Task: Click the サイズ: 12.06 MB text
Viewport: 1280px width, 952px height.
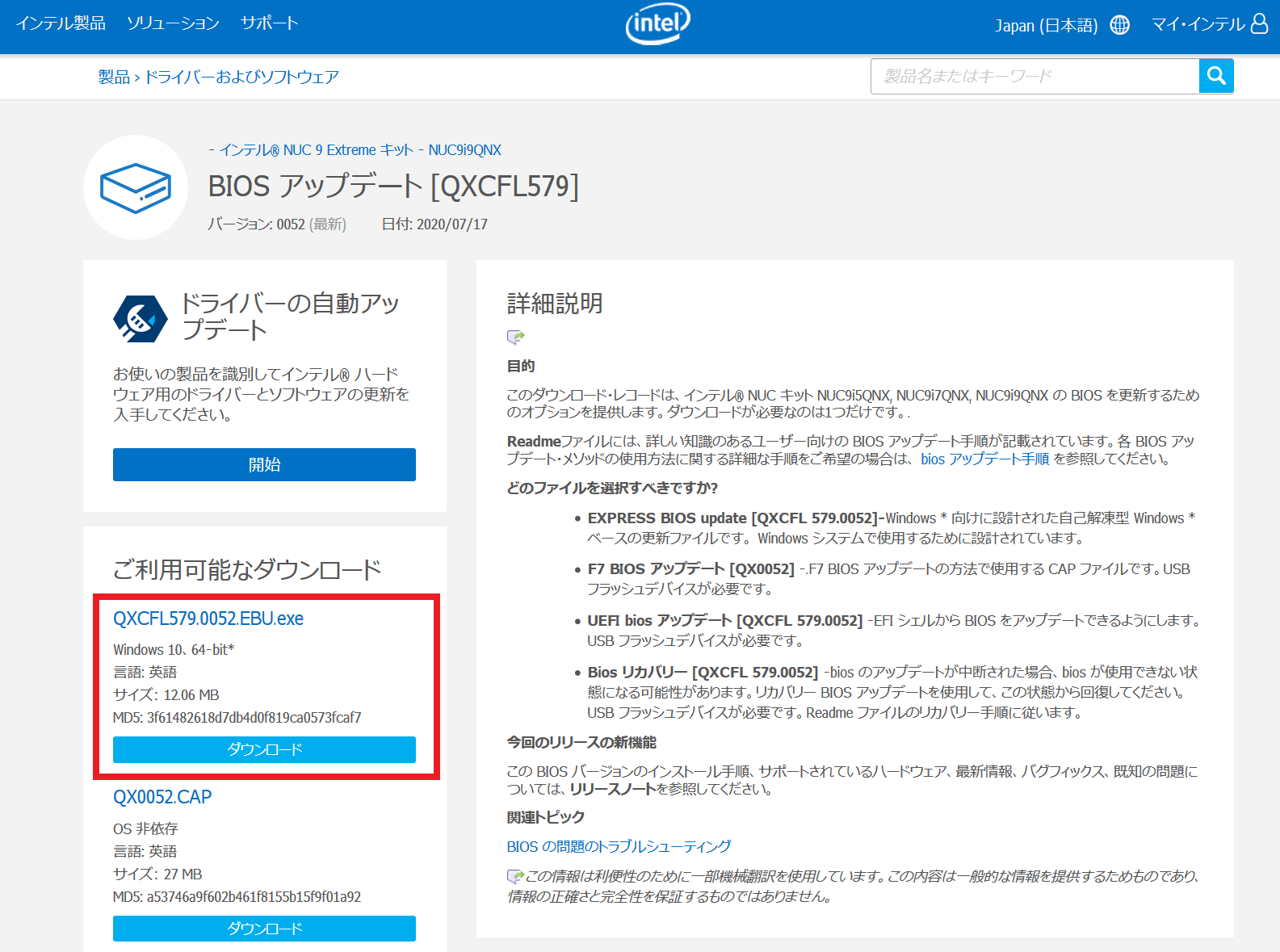Action: click(x=166, y=695)
